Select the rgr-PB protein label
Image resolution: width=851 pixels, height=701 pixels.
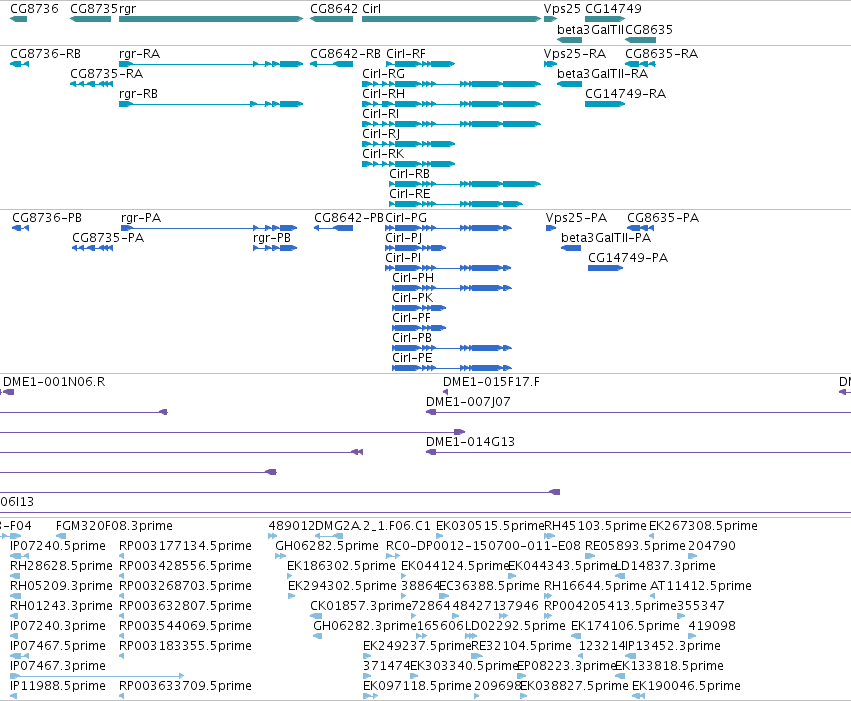(272, 238)
